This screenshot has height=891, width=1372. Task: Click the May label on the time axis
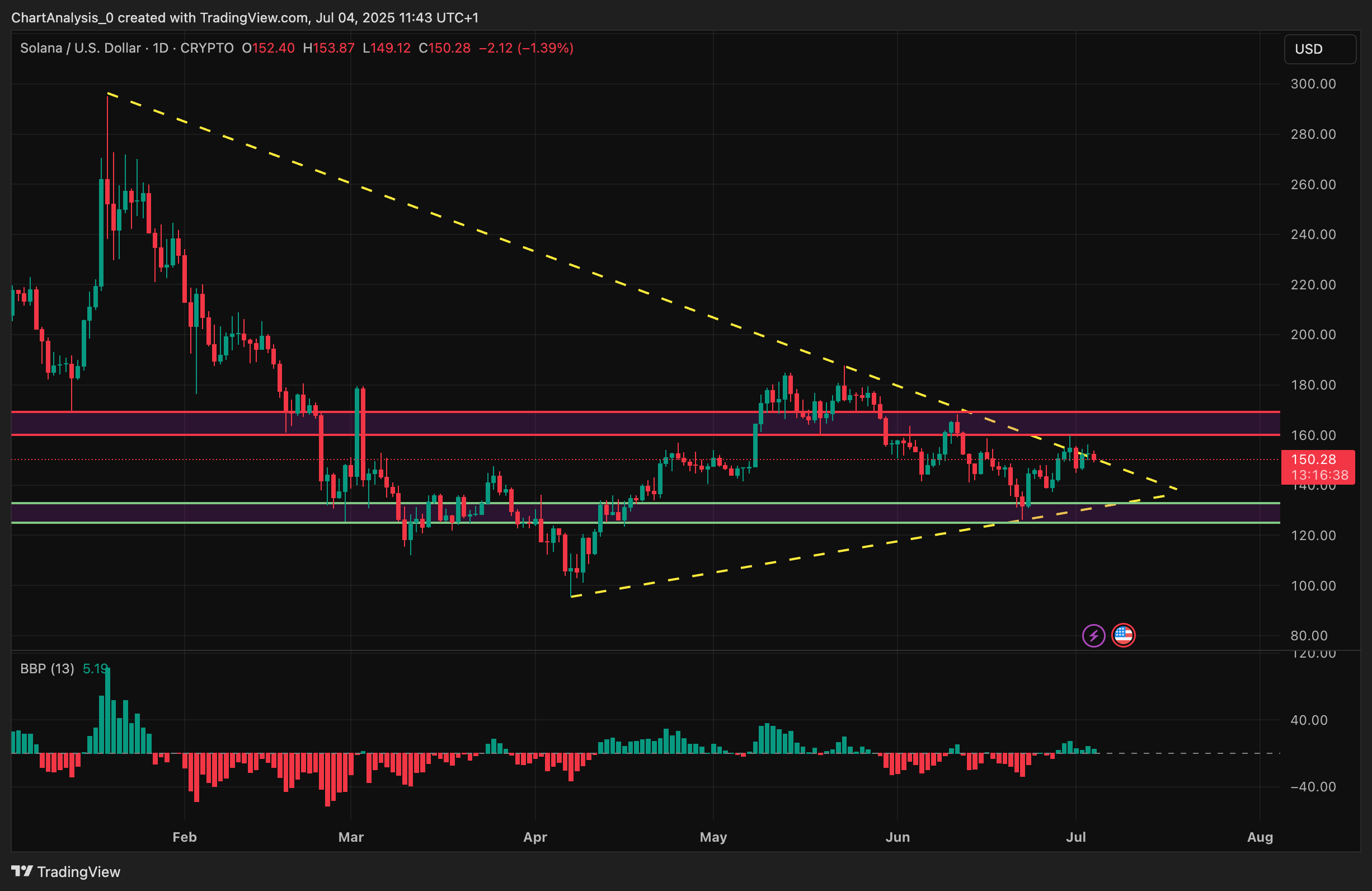point(713,837)
